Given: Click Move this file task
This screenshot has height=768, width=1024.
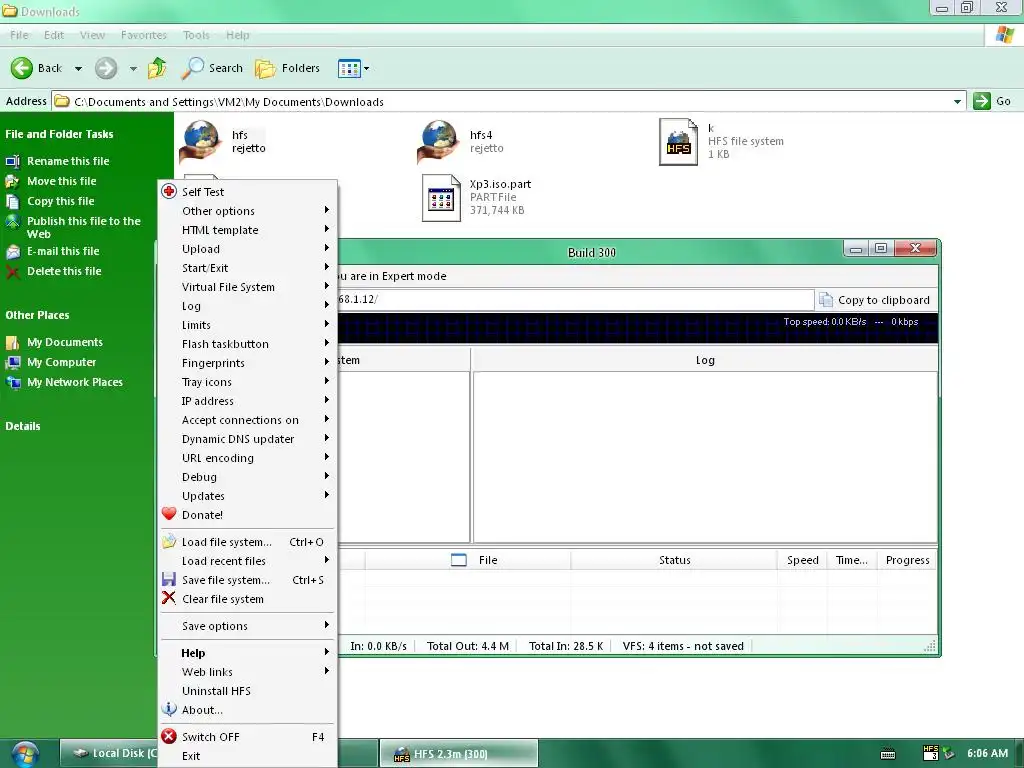Looking at the screenshot, I should [61, 181].
